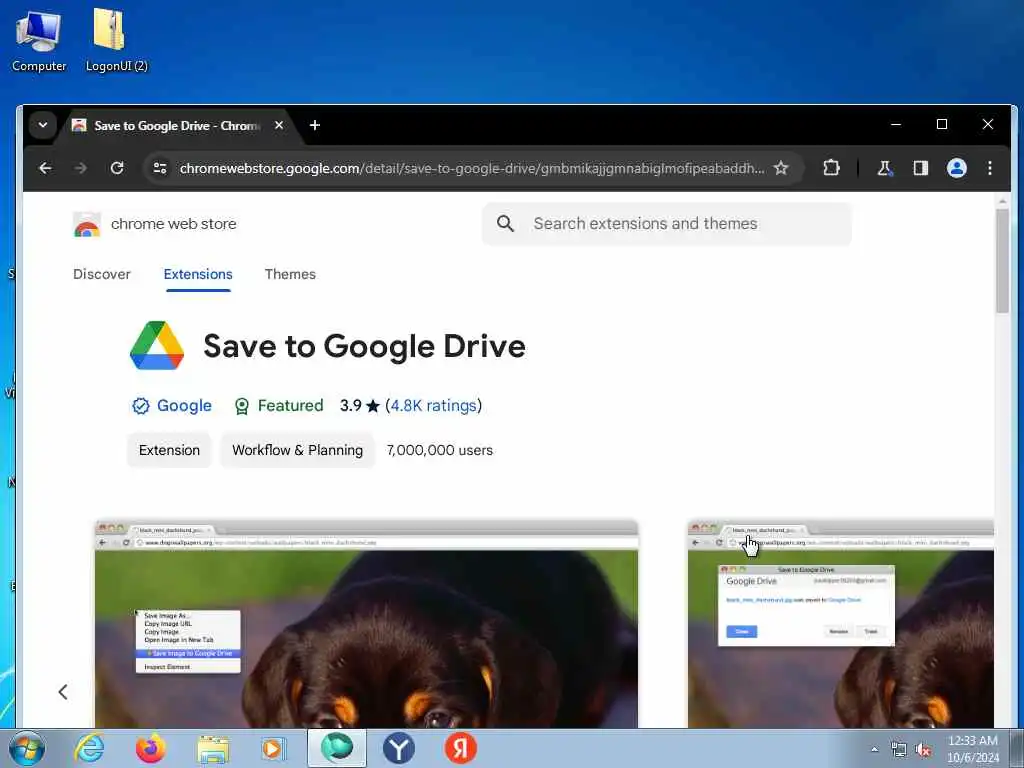Toggle the Chrome side panel icon
The image size is (1024, 768).
pyautogui.click(x=921, y=168)
